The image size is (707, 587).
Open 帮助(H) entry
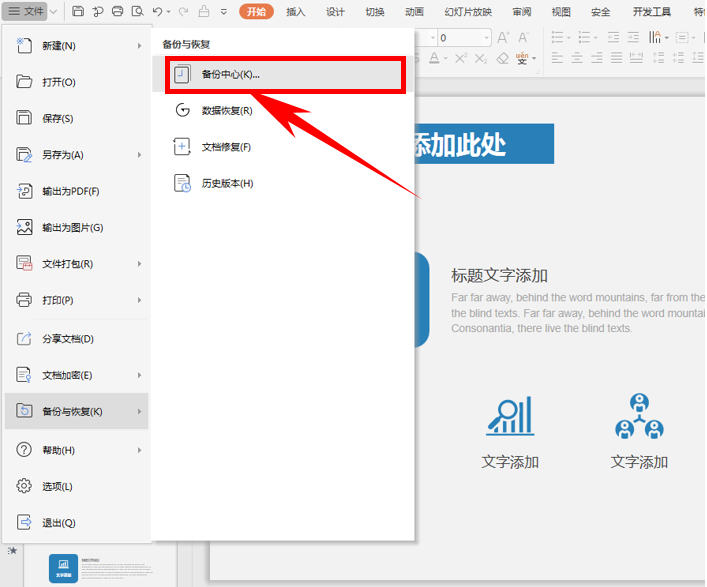pyautogui.click(x=77, y=450)
